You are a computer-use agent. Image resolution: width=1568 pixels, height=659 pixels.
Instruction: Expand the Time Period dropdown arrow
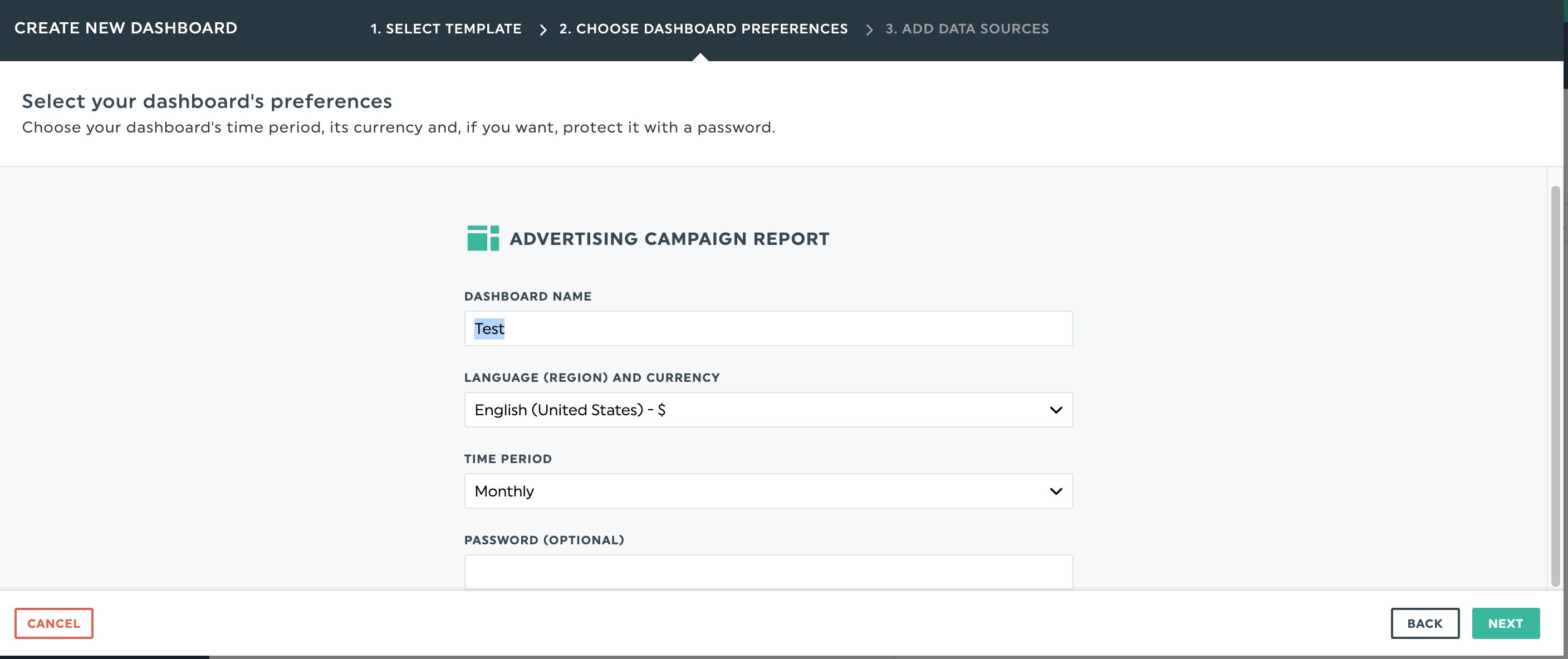point(1056,491)
